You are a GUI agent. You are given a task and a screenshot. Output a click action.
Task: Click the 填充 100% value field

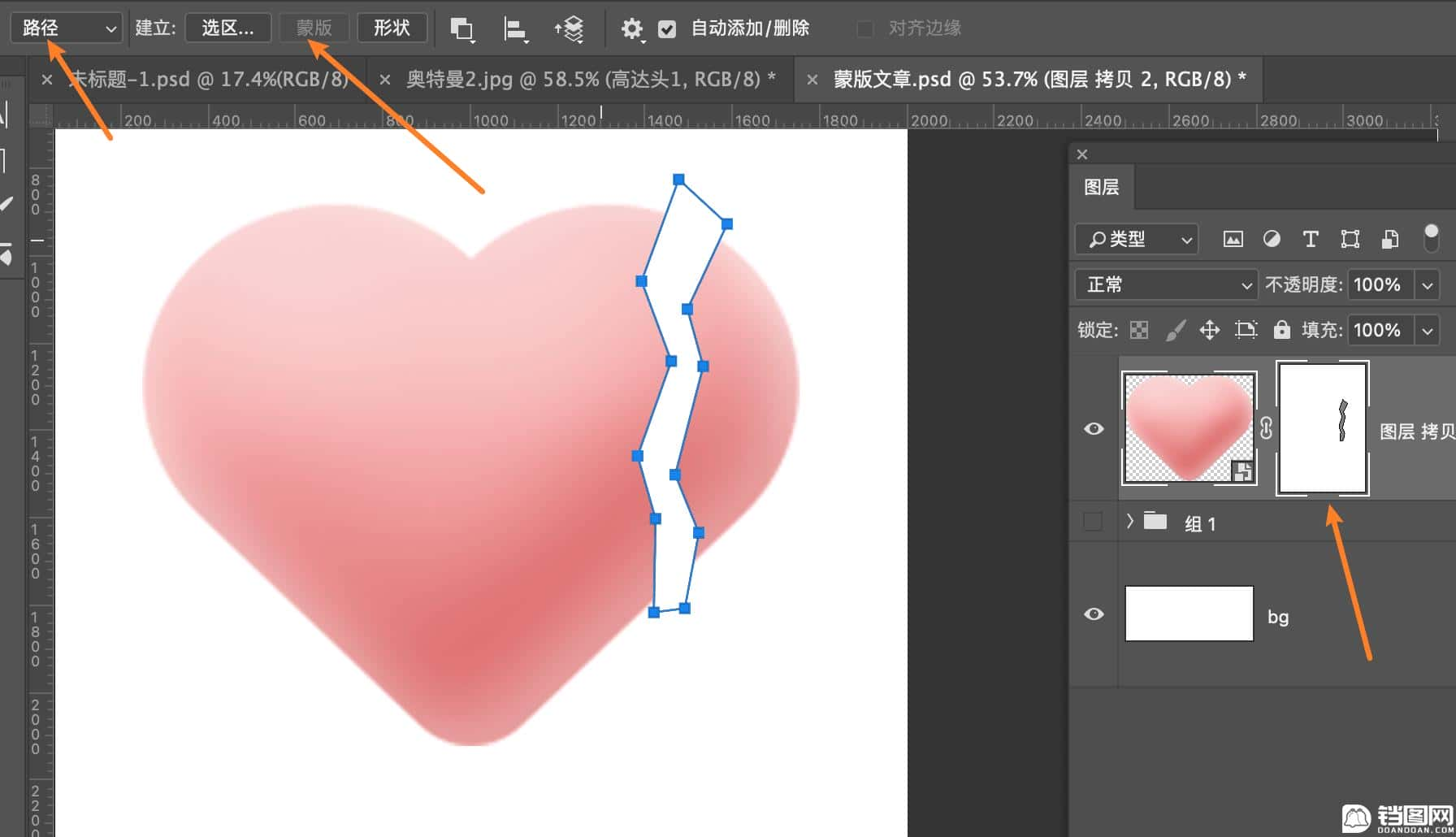click(1380, 330)
